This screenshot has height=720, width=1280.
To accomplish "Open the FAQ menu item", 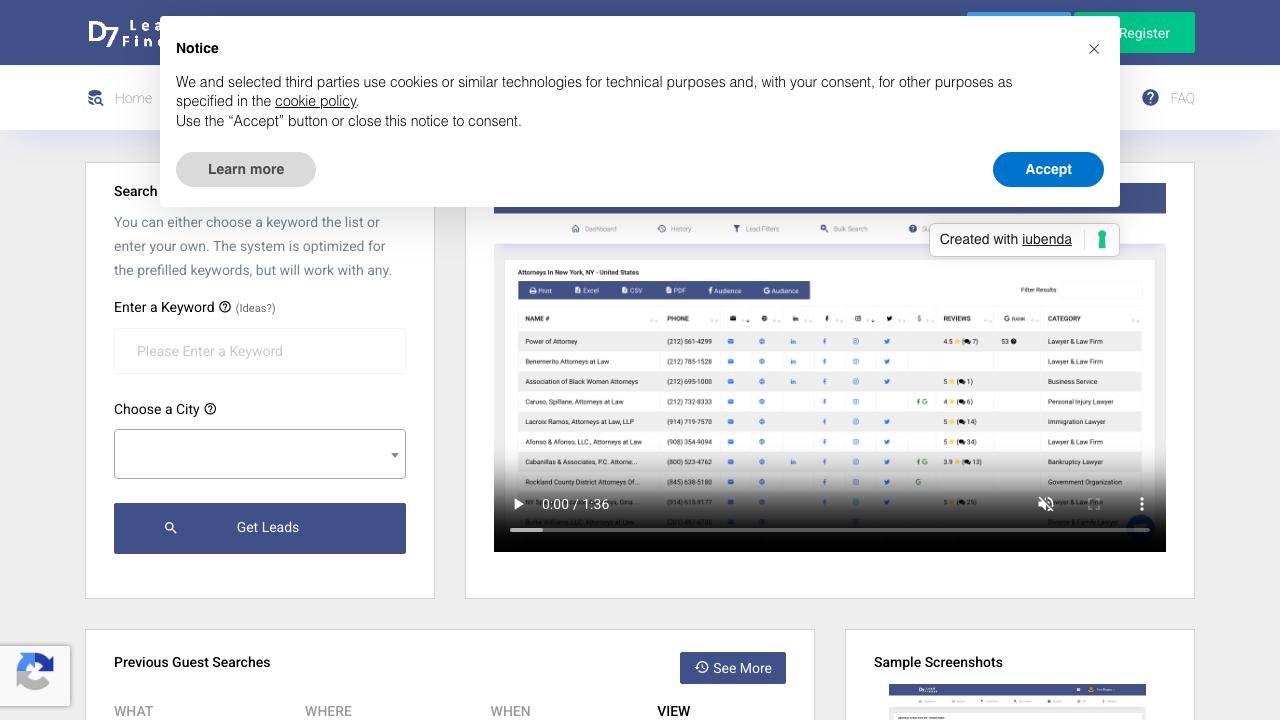I will click(1182, 98).
